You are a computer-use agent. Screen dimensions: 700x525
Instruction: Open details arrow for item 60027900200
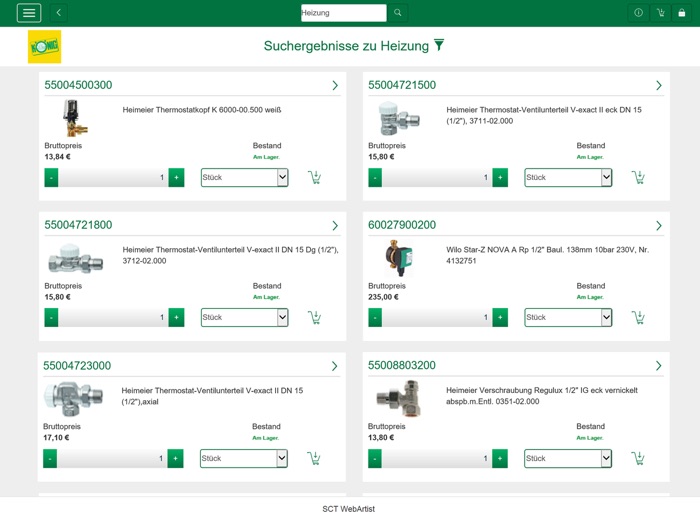tap(658, 226)
